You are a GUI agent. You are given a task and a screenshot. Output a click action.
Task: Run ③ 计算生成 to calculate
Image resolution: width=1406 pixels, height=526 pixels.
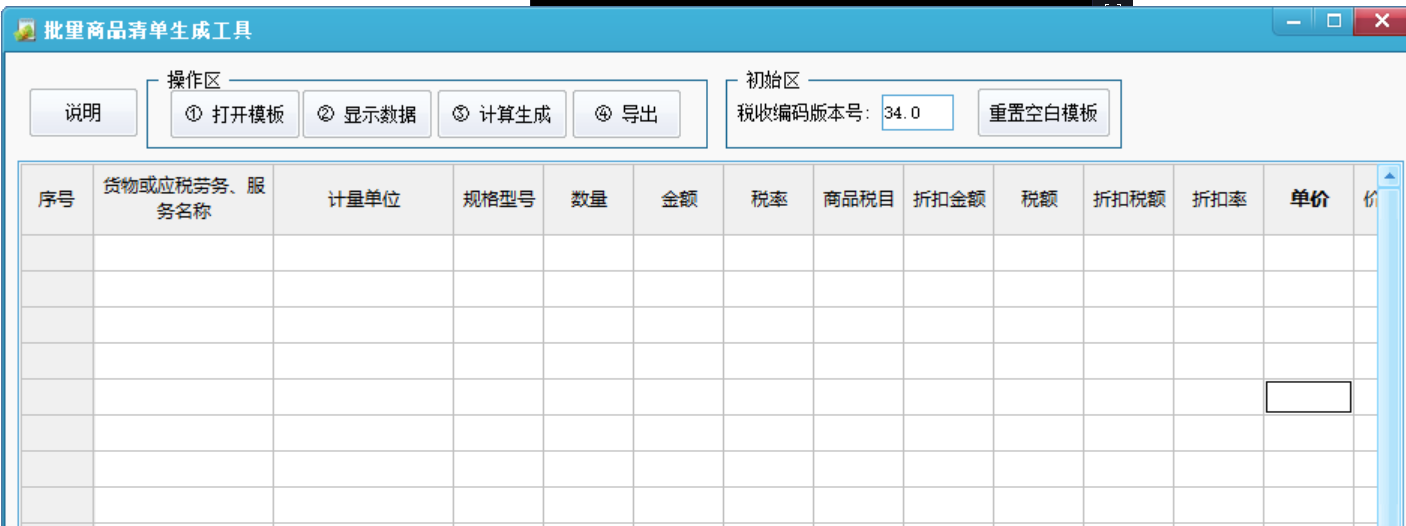(x=502, y=114)
